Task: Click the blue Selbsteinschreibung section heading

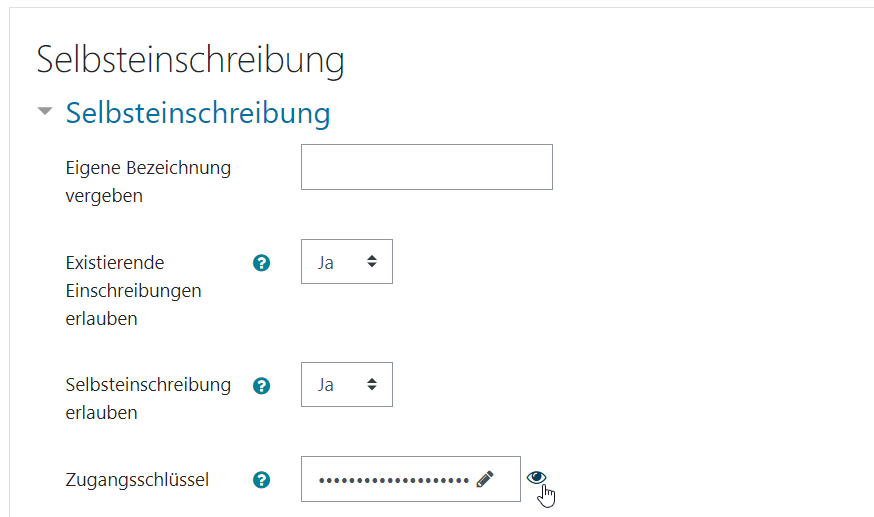Action: point(198,113)
